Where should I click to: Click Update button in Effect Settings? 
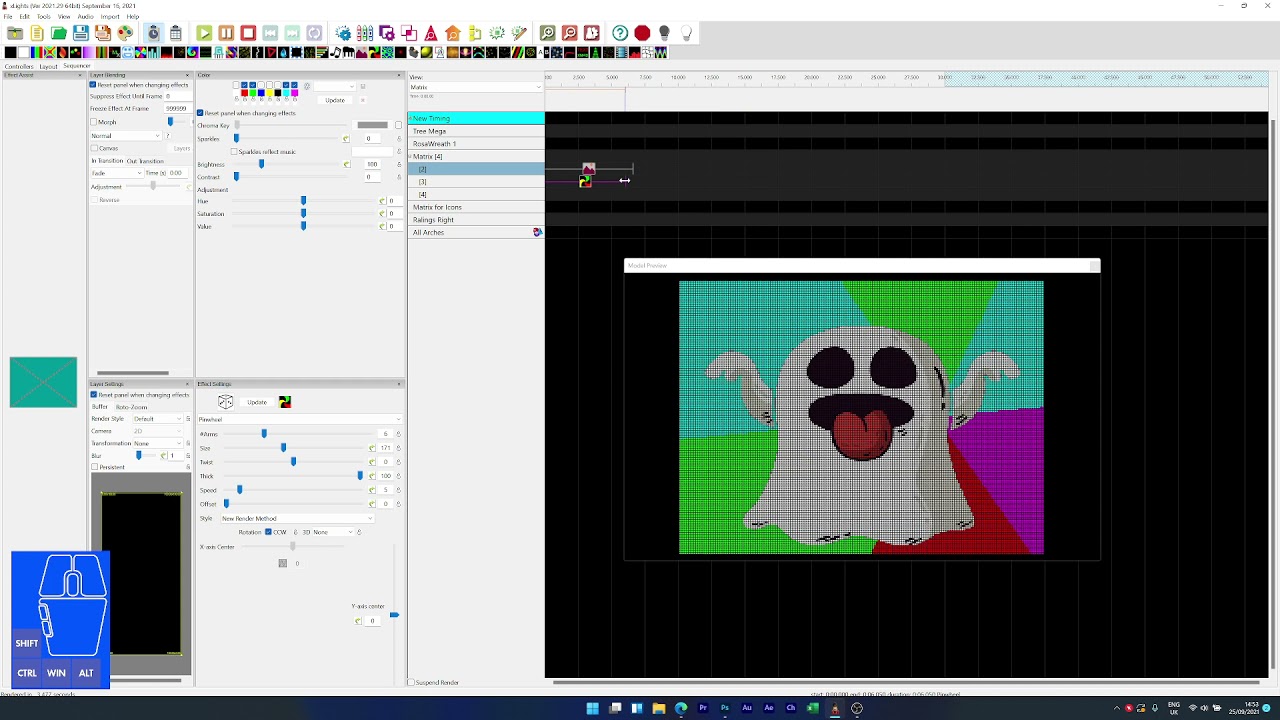tap(257, 402)
